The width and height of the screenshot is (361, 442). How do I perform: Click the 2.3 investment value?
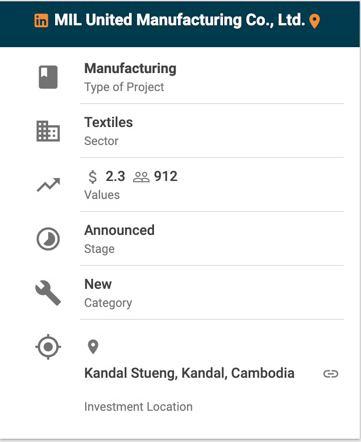(115, 176)
